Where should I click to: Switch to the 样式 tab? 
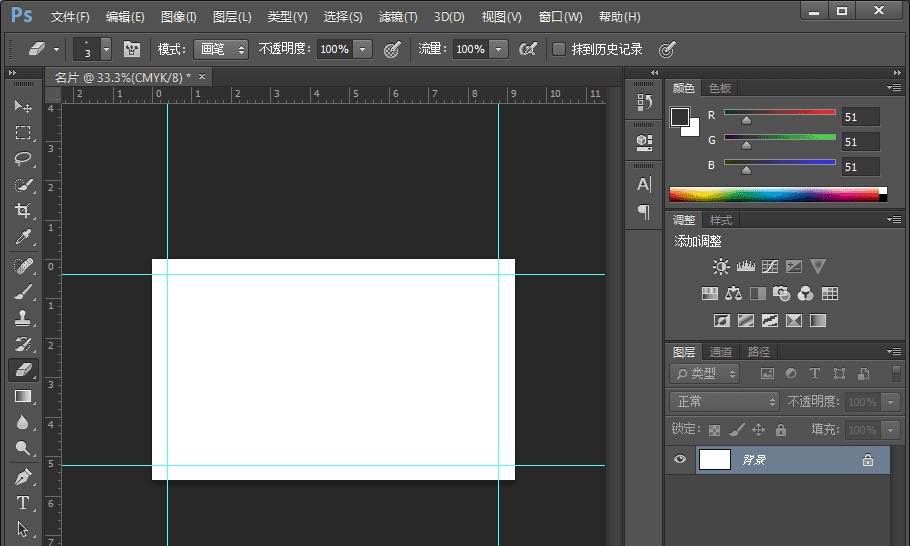pyautogui.click(x=720, y=220)
